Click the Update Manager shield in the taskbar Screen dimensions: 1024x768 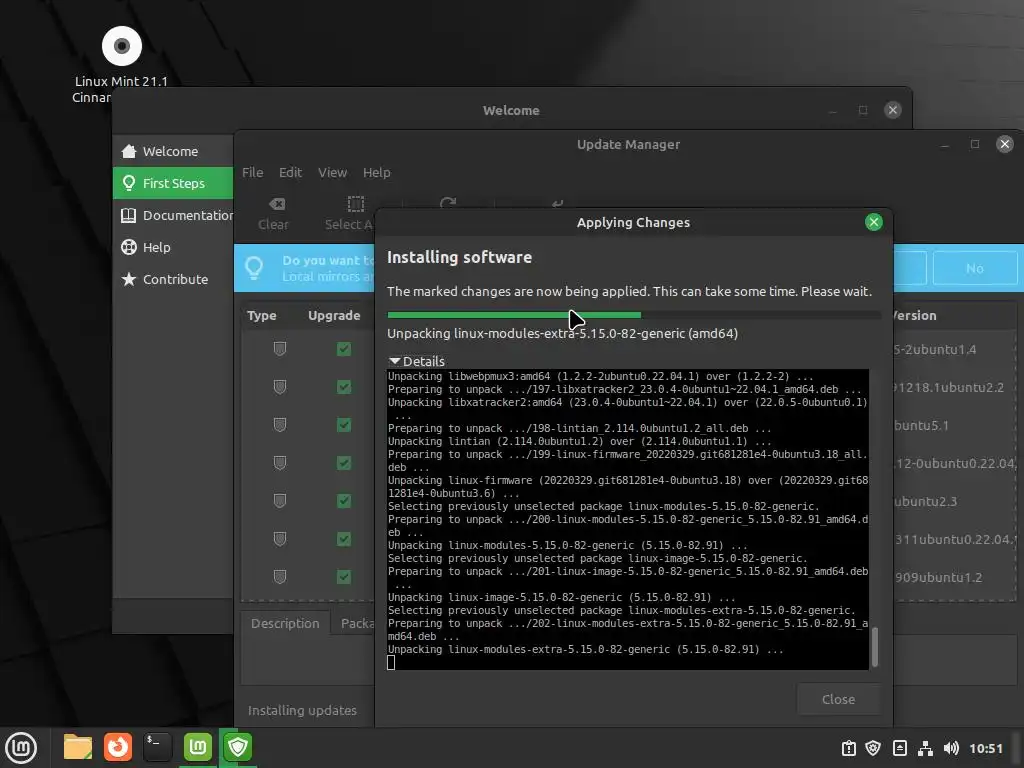[x=238, y=747]
